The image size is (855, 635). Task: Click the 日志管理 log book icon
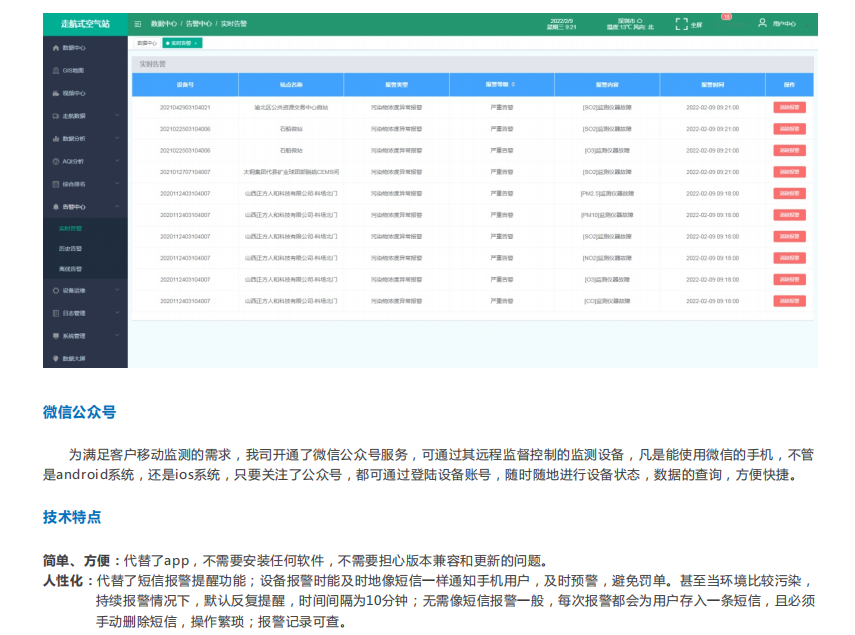(56, 313)
